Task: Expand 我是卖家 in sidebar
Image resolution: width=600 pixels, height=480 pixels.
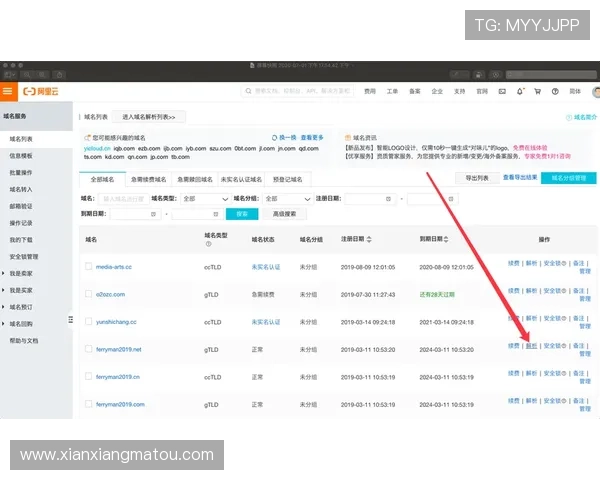Action: point(3,273)
